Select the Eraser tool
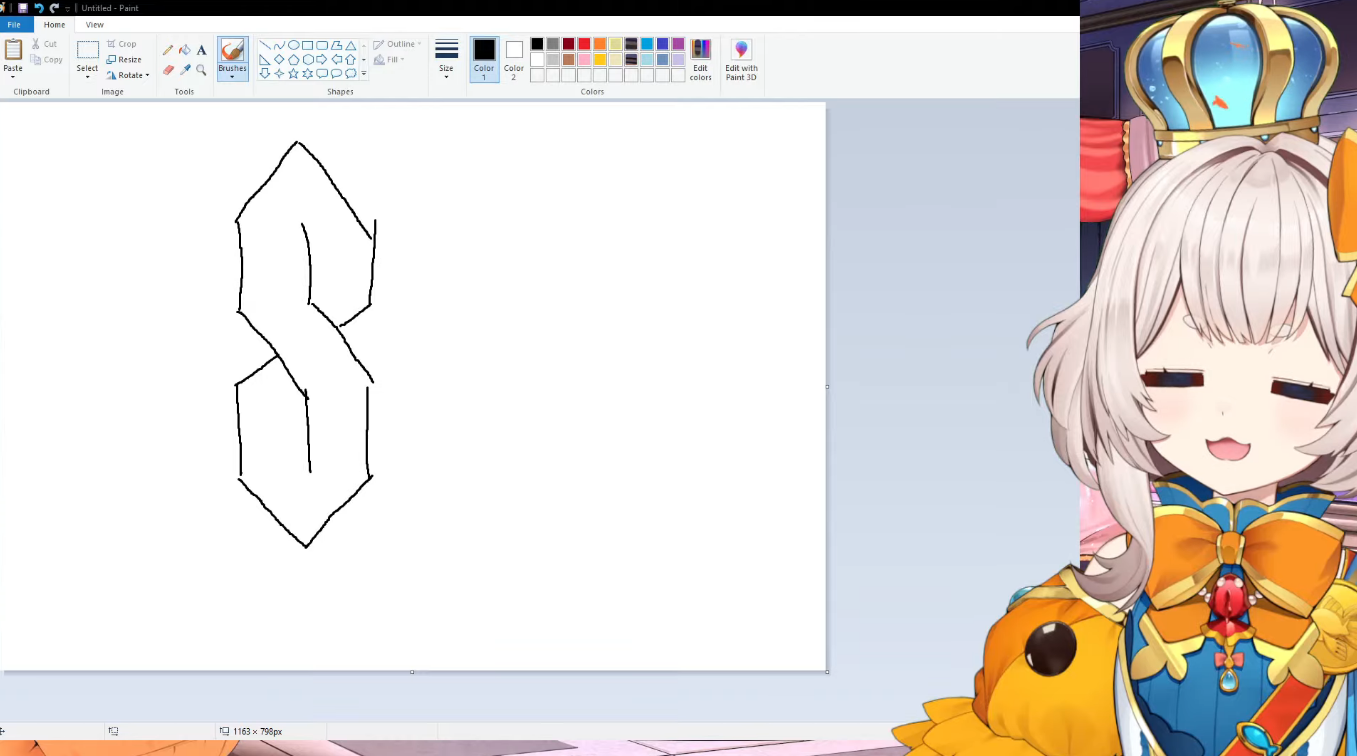This screenshot has height=756, width=1357. pos(168,70)
